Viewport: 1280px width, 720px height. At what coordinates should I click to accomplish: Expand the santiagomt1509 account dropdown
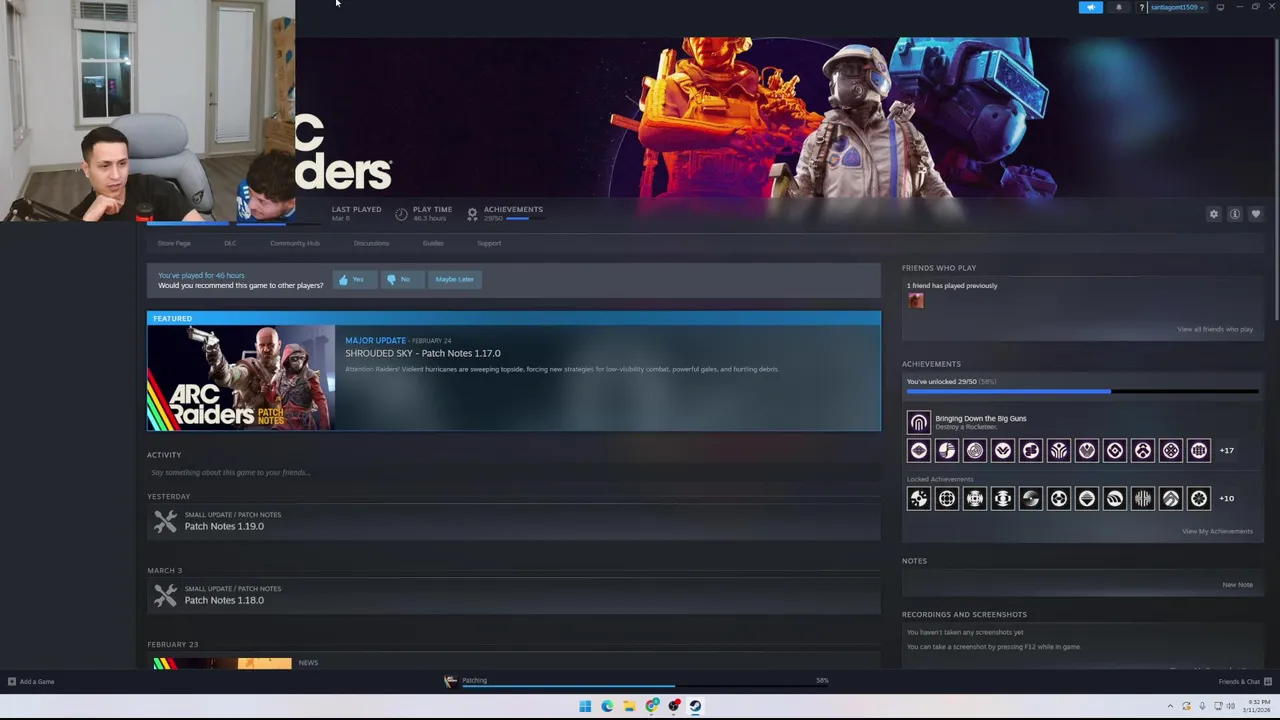click(x=1177, y=8)
